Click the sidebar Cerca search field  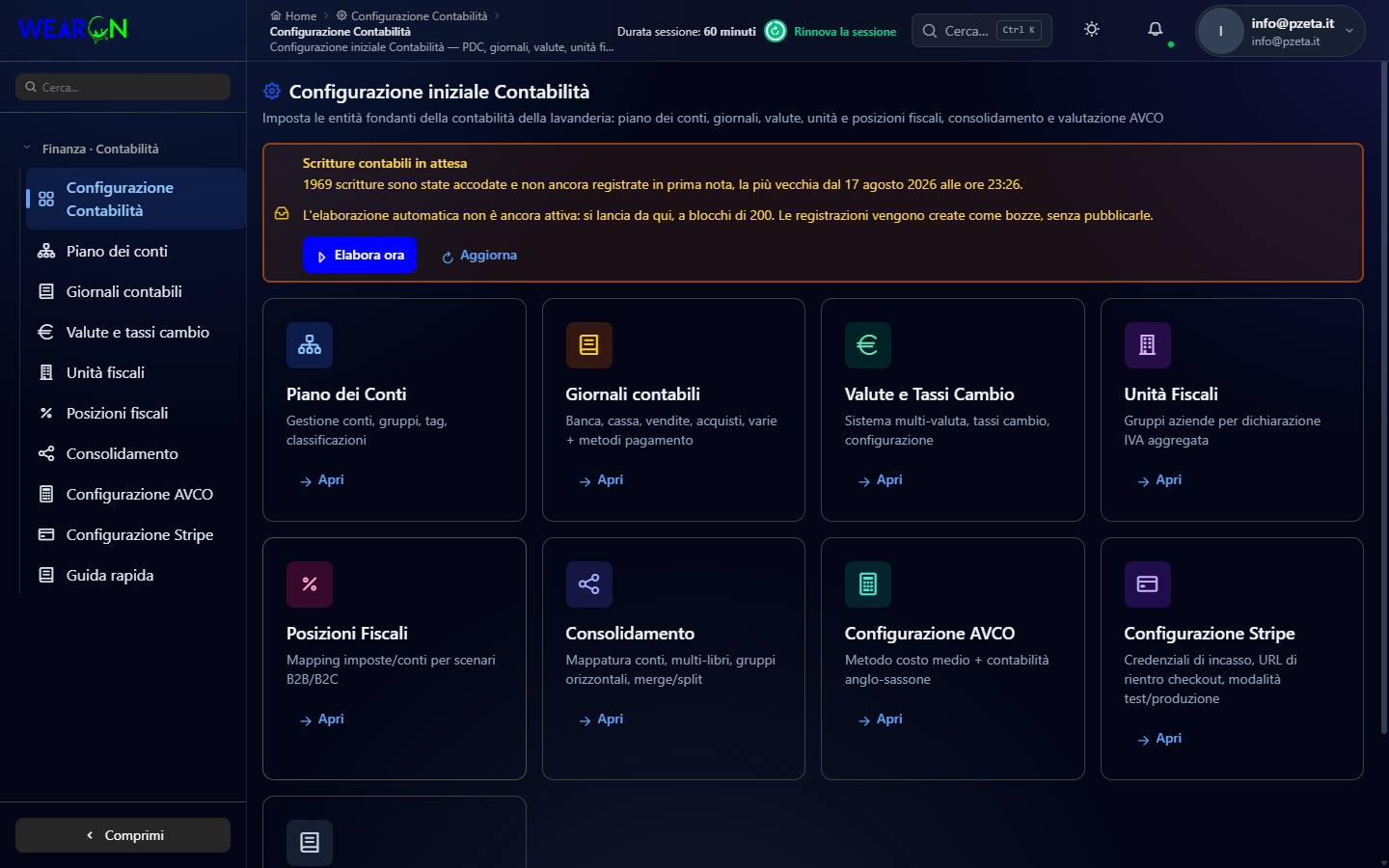[x=123, y=87]
